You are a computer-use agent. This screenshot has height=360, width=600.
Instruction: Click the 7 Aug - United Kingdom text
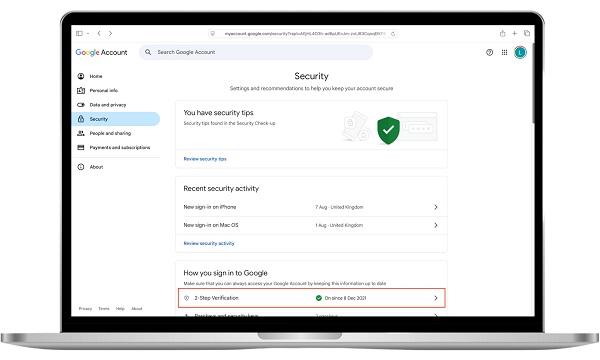339,207
